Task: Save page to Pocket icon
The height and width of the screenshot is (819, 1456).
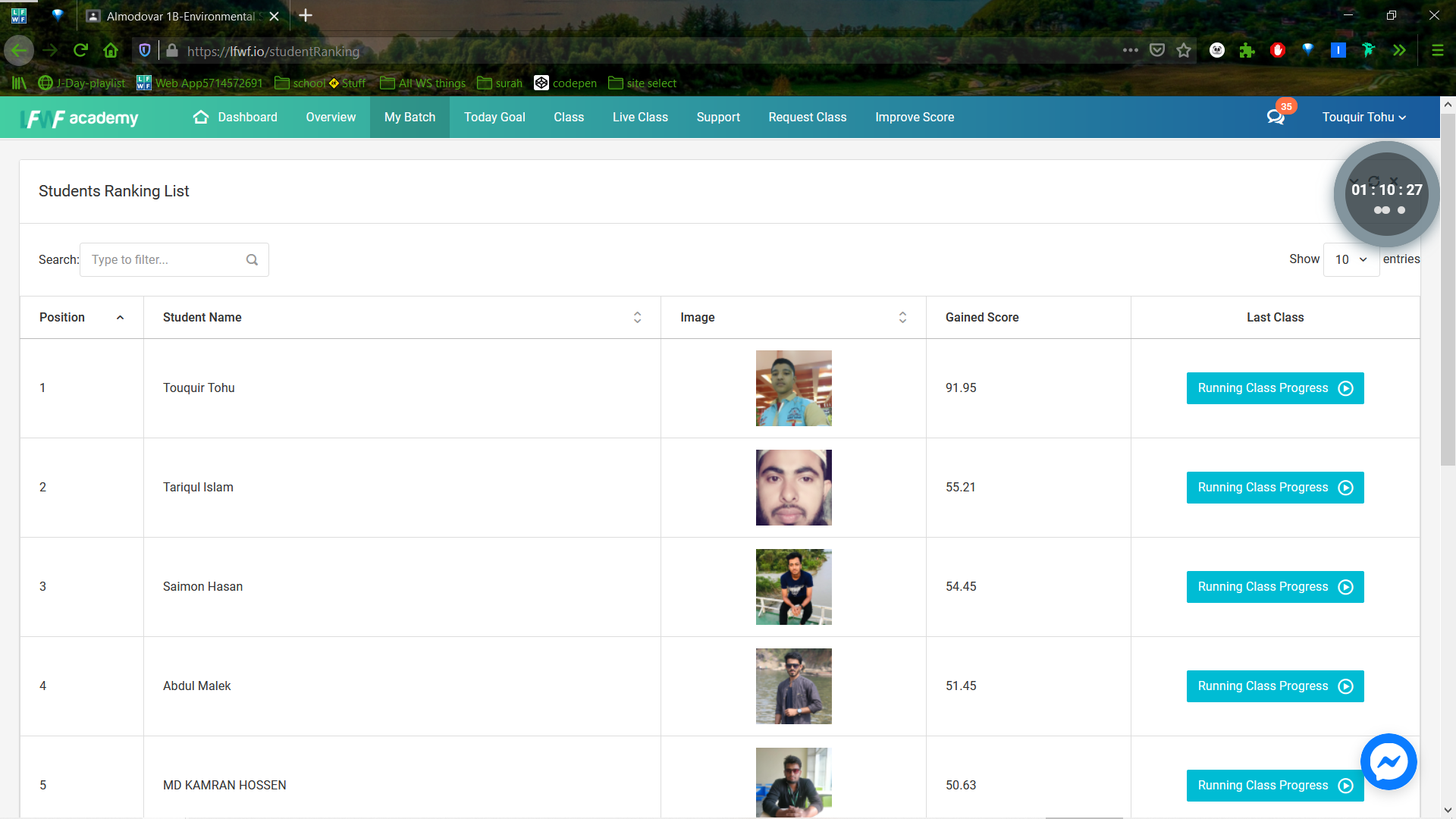Action: pos(1156,51)
